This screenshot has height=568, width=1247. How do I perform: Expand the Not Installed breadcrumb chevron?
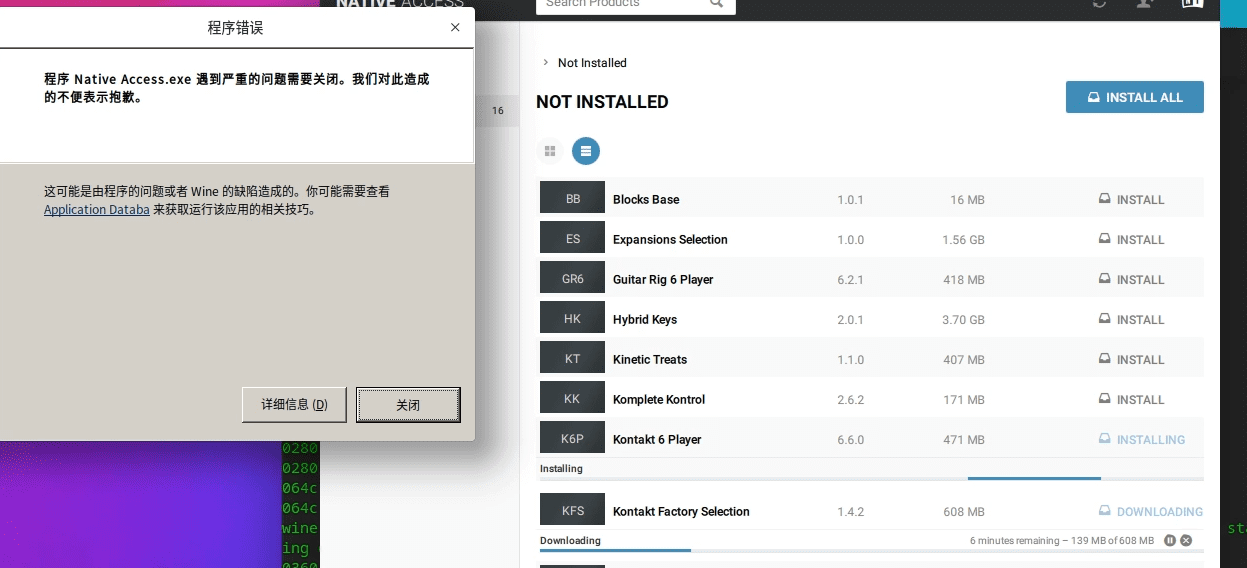pyautogui.click(x=545, y=62)
